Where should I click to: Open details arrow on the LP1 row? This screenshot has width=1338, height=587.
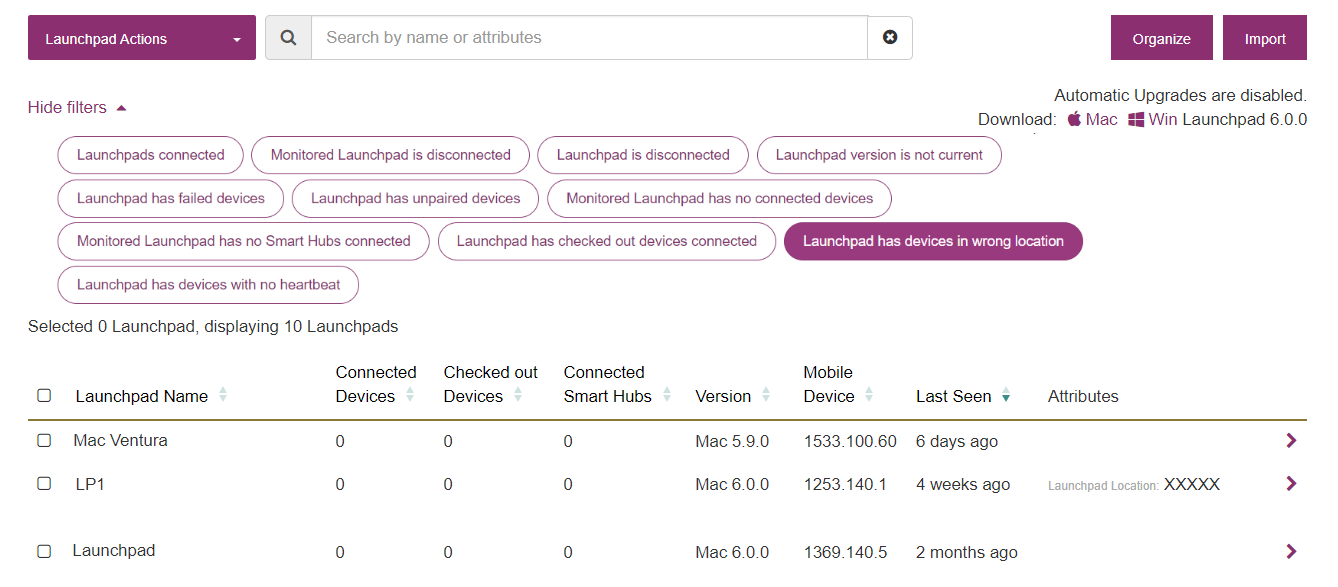(1290, 483)
